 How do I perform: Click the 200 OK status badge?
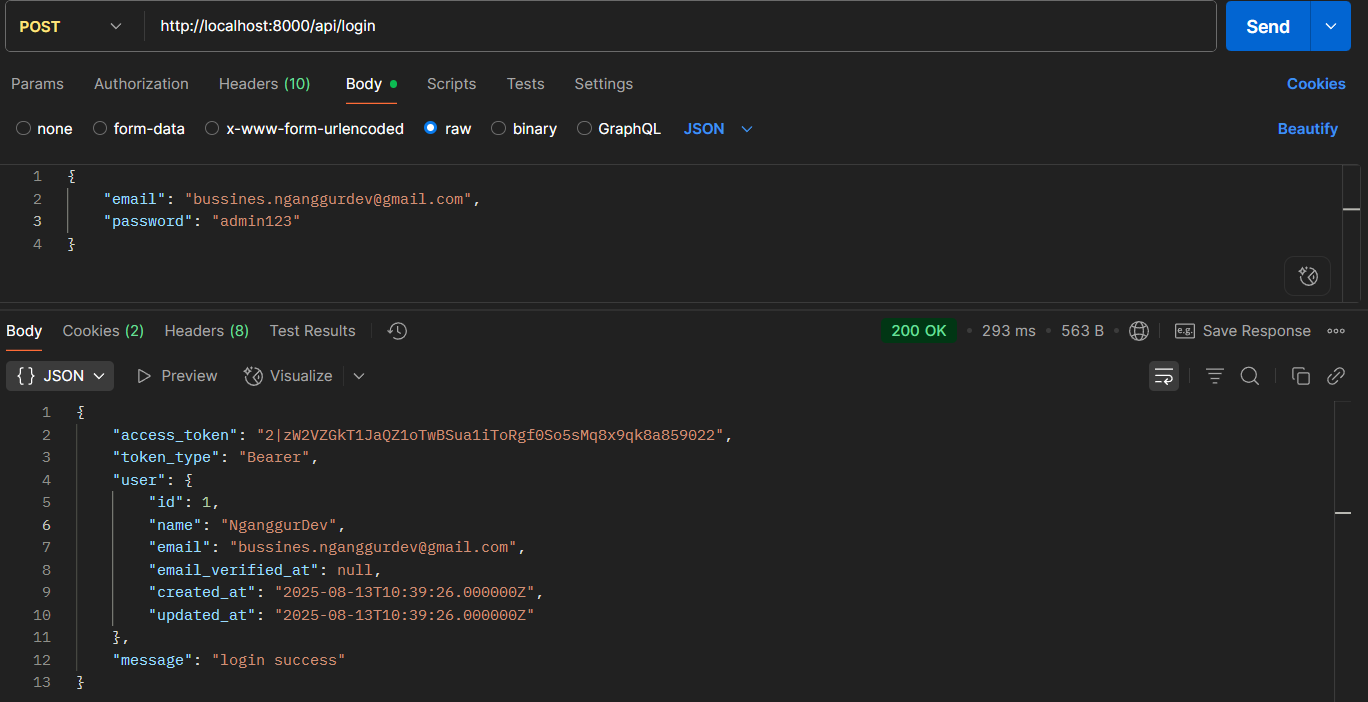(919, 331)
